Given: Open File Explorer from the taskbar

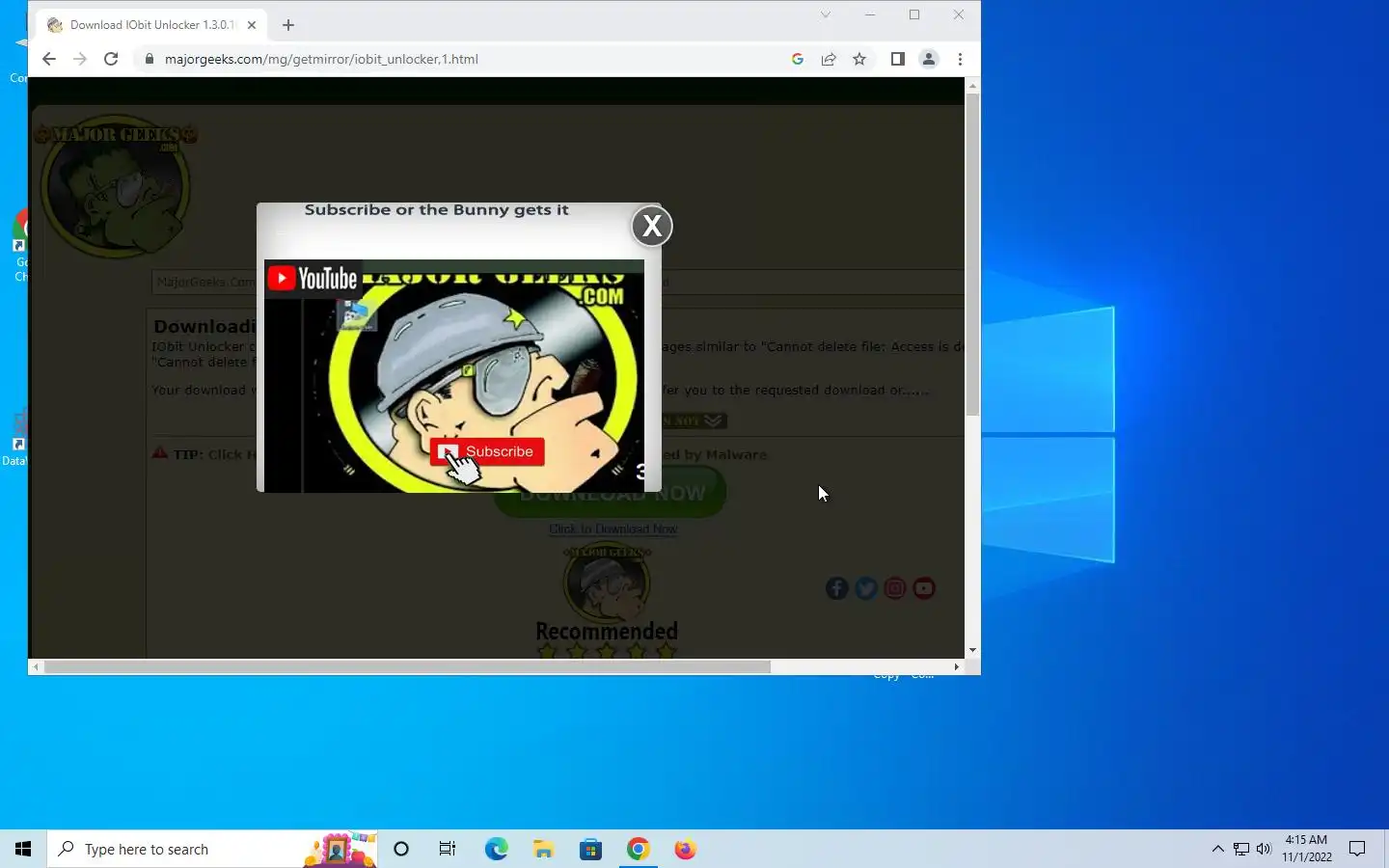Looking at the screenshot, I should click(543, 849).
